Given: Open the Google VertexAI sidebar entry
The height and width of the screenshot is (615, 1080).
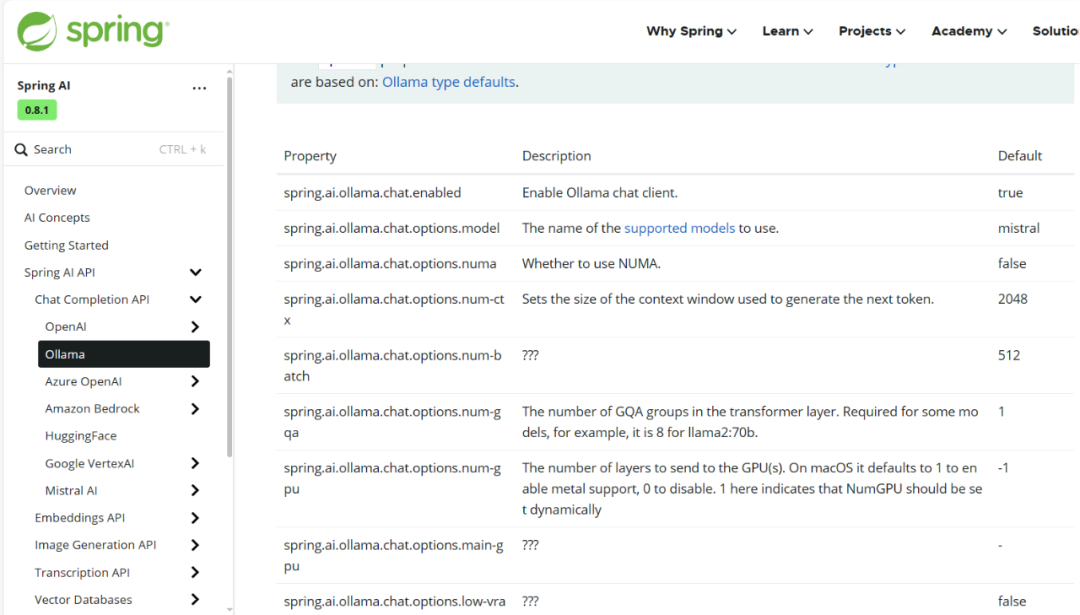Looking at the screenshot, I should click(x=90, y=463).
